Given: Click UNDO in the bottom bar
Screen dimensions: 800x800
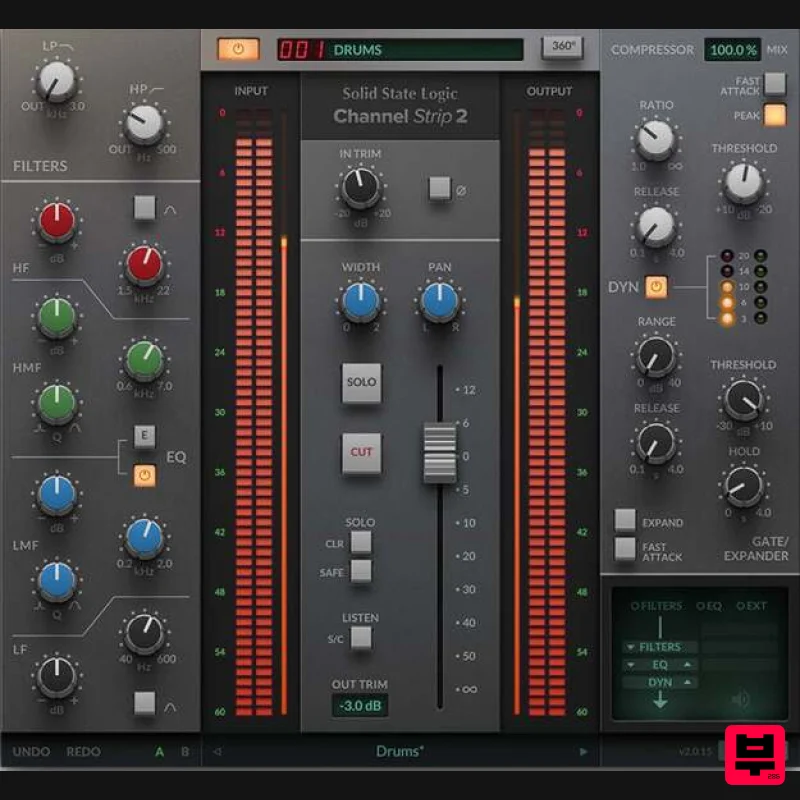Looking at the screenshot, I should 31,752.
